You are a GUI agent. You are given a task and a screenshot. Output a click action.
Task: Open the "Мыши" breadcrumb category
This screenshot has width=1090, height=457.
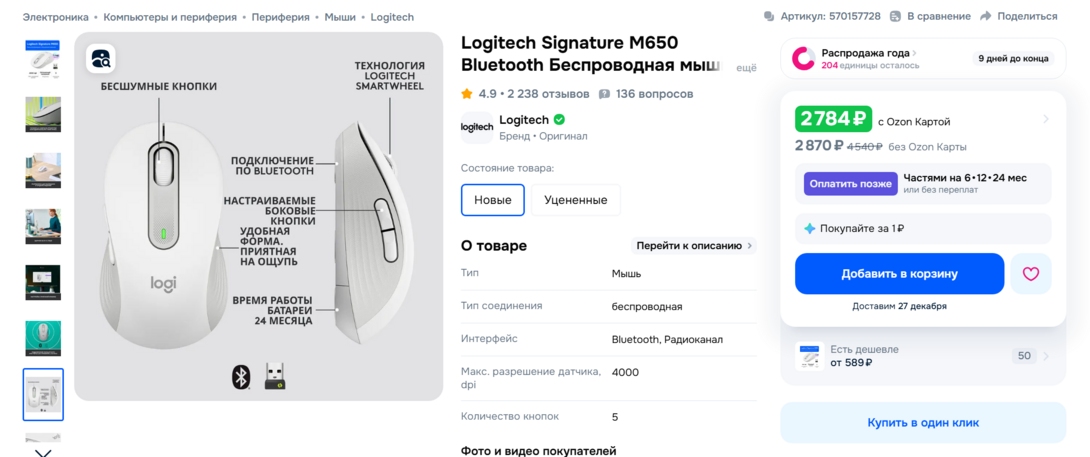[340, 17]
